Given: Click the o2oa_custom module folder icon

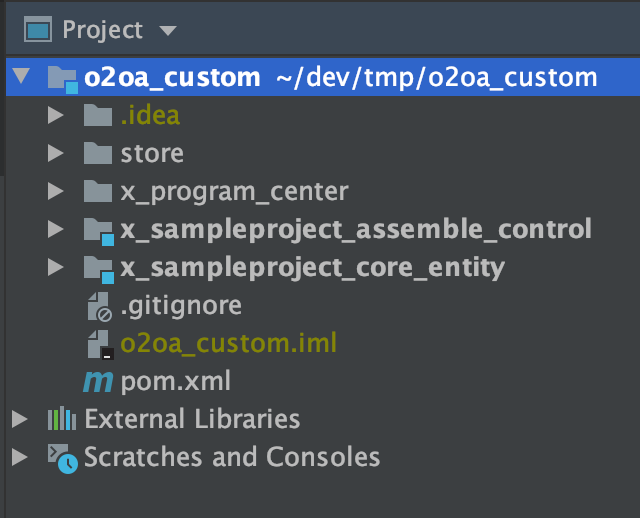Looking at the screenshot, I should 62,80.
